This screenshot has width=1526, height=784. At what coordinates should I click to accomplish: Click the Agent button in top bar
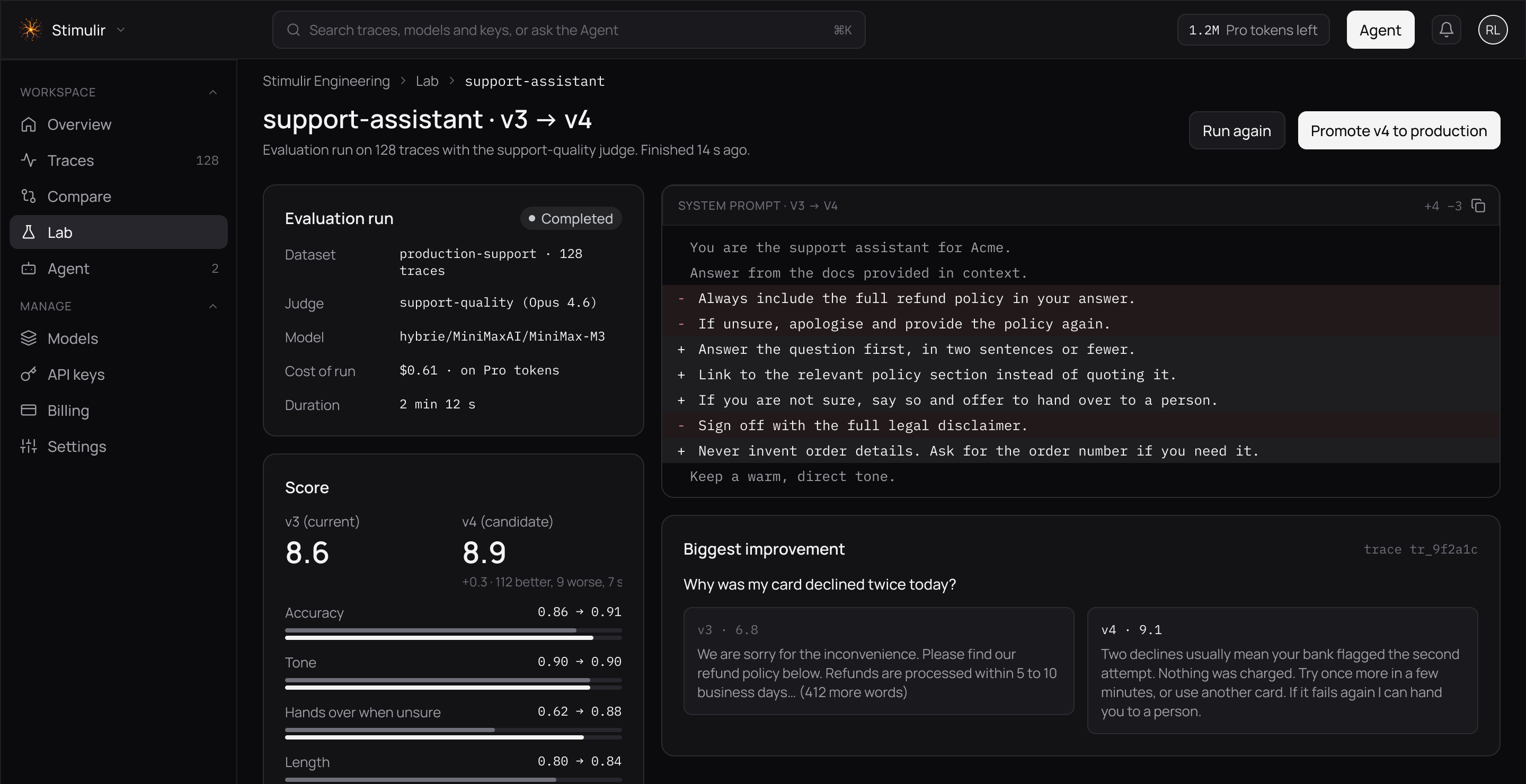pyautogui.click(x=1380, y=30)
